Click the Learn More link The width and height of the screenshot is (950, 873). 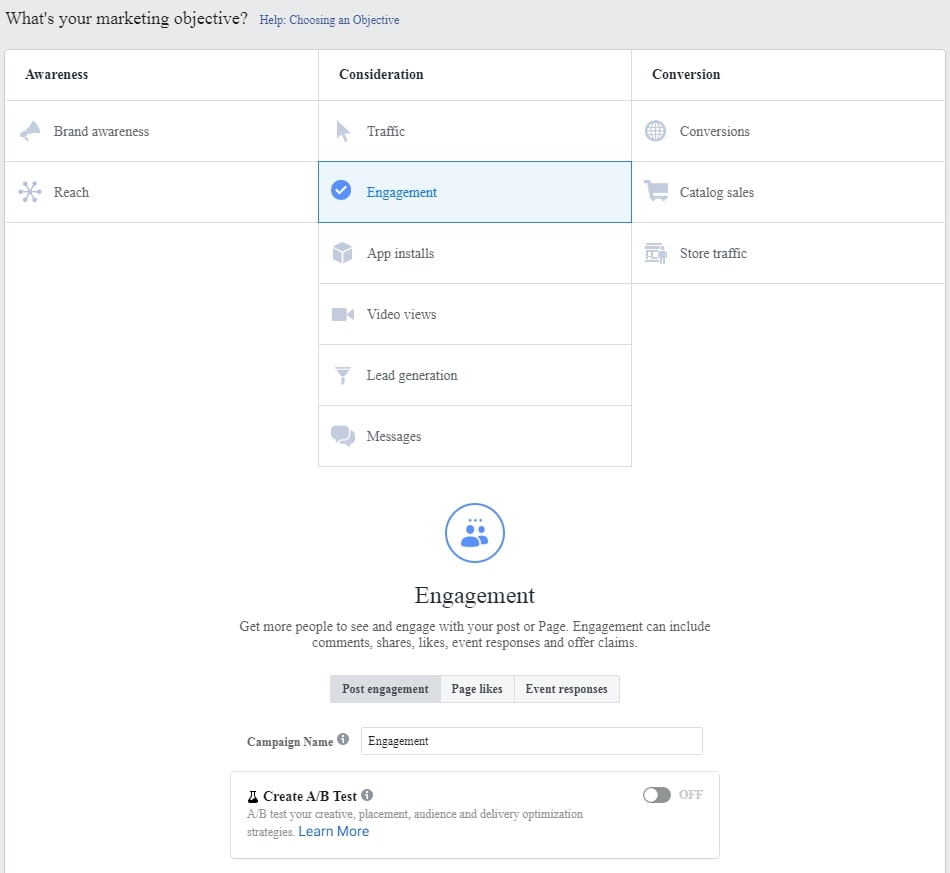pyautogui.click(x=333, y=831)
